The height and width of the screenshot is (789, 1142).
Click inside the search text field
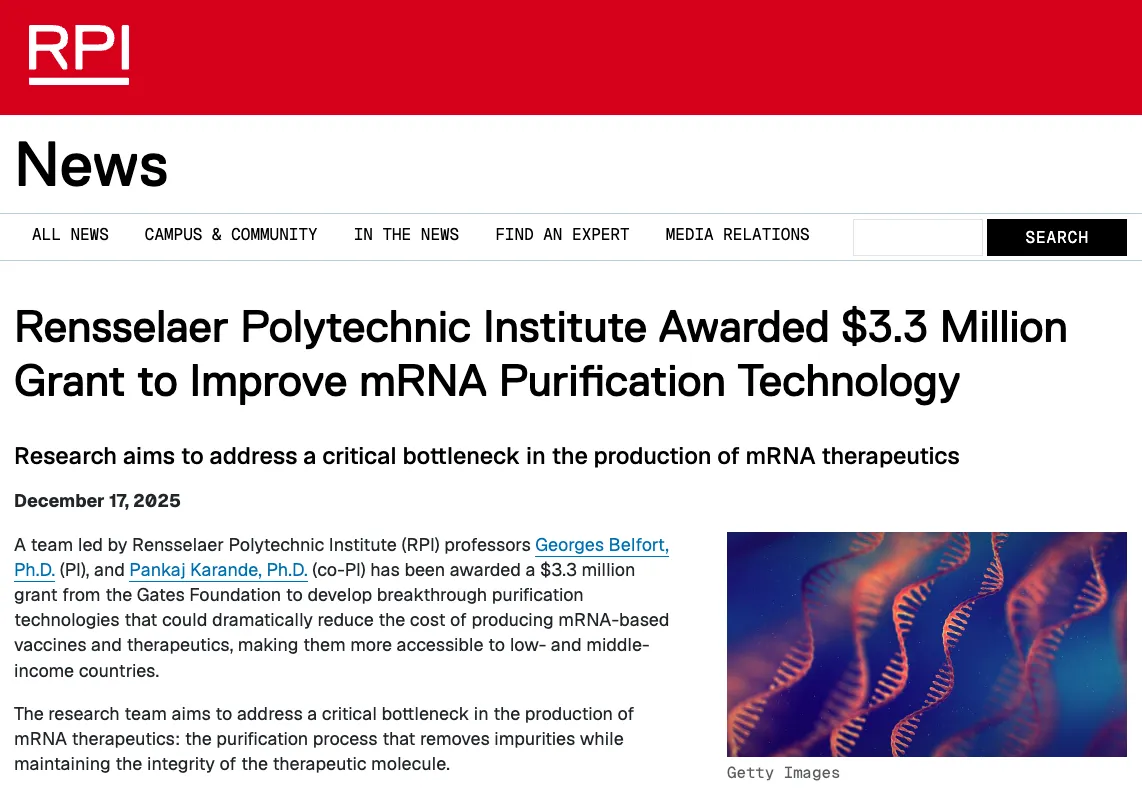pos(917,237)
